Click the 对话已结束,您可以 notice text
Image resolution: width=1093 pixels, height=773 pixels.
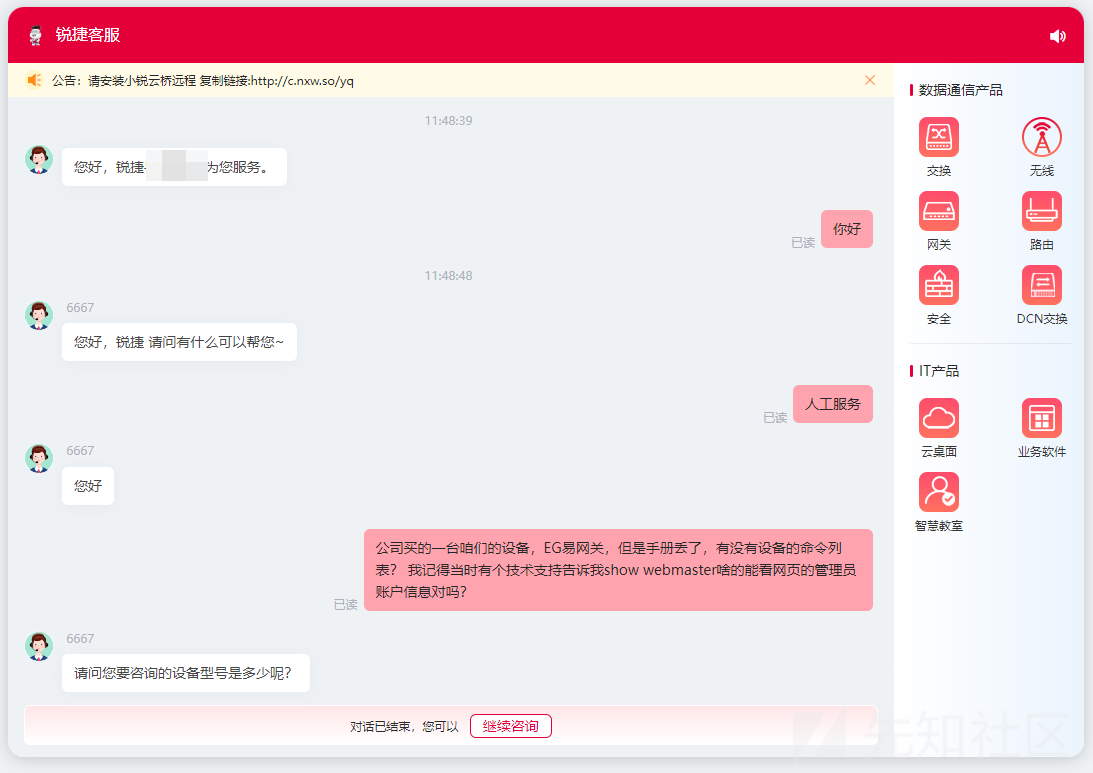tap(404, 726)
